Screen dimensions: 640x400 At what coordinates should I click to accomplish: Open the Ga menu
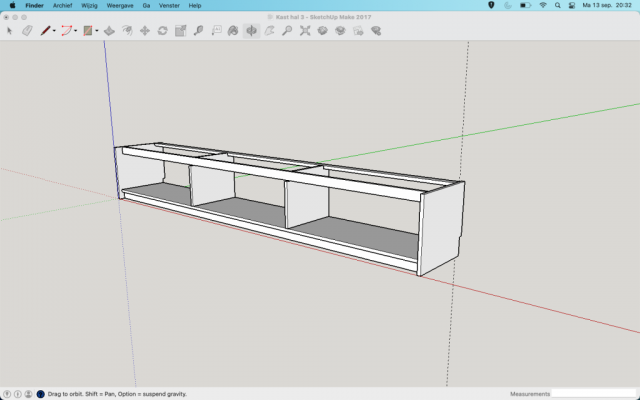(x=146, y=6)
